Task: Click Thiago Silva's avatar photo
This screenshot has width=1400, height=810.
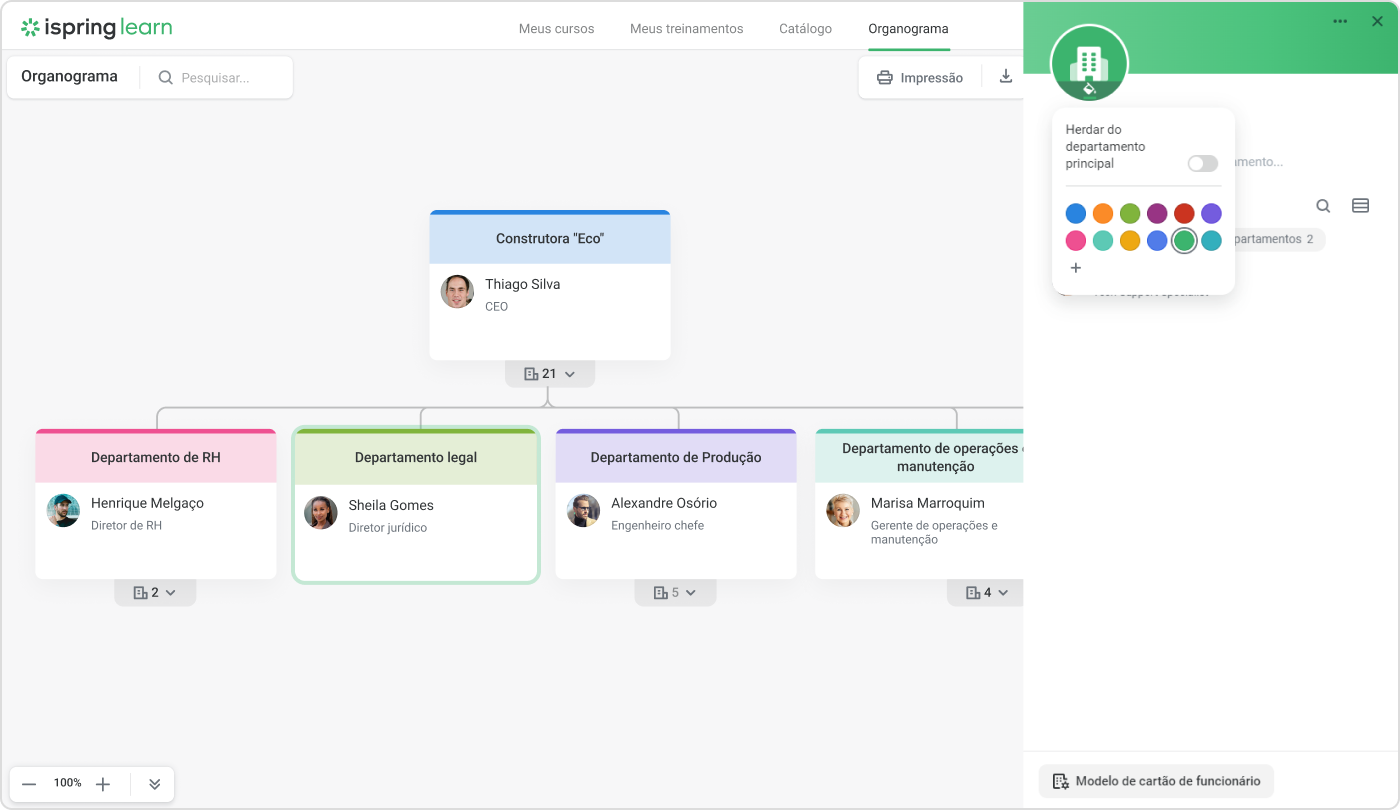Action: tap(457, 291)
